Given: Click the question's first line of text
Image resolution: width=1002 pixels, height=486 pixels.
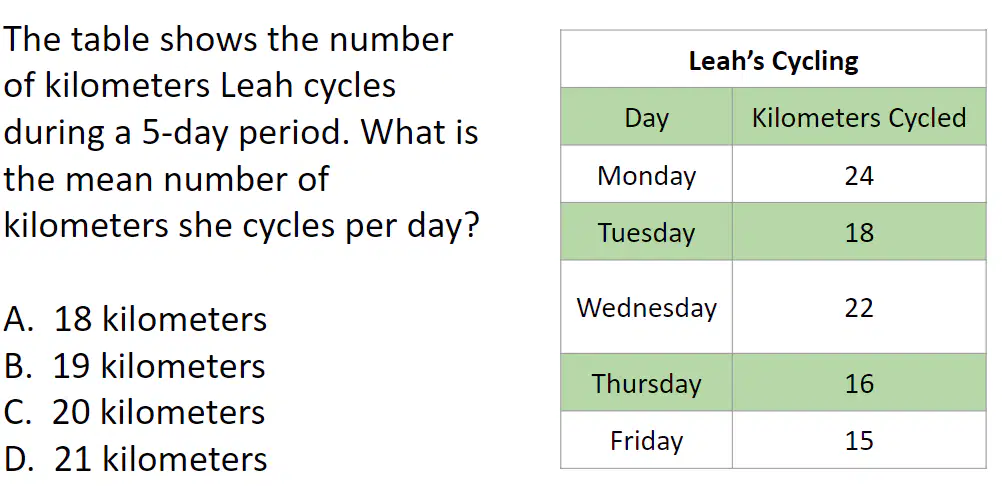Looking at the screenshot, I should pyautogui.click(x=228, y=40).
